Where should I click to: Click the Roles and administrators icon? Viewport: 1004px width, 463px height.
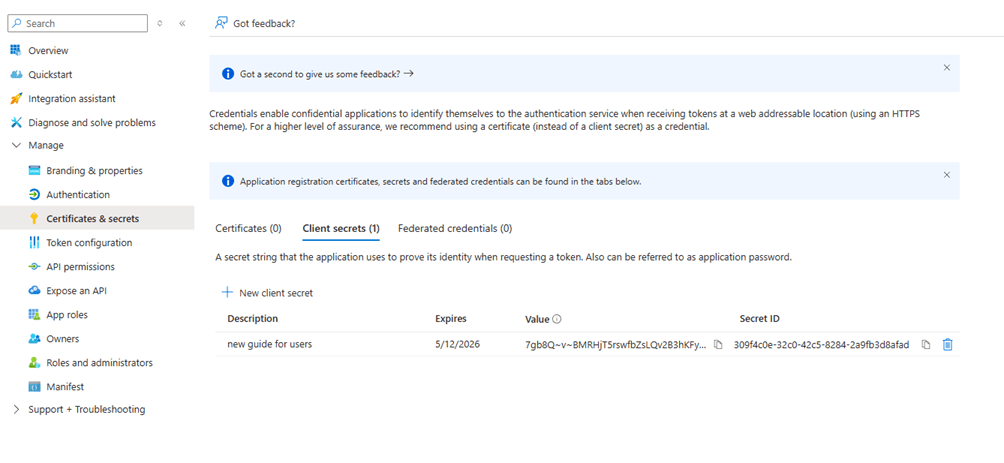coord(35,362)
